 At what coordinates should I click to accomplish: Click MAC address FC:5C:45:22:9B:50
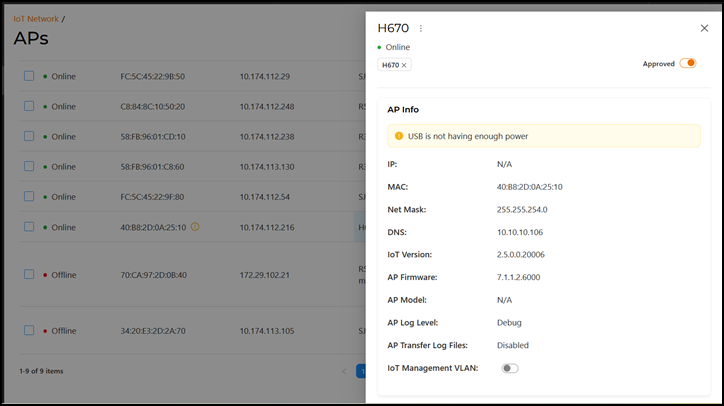152,77
